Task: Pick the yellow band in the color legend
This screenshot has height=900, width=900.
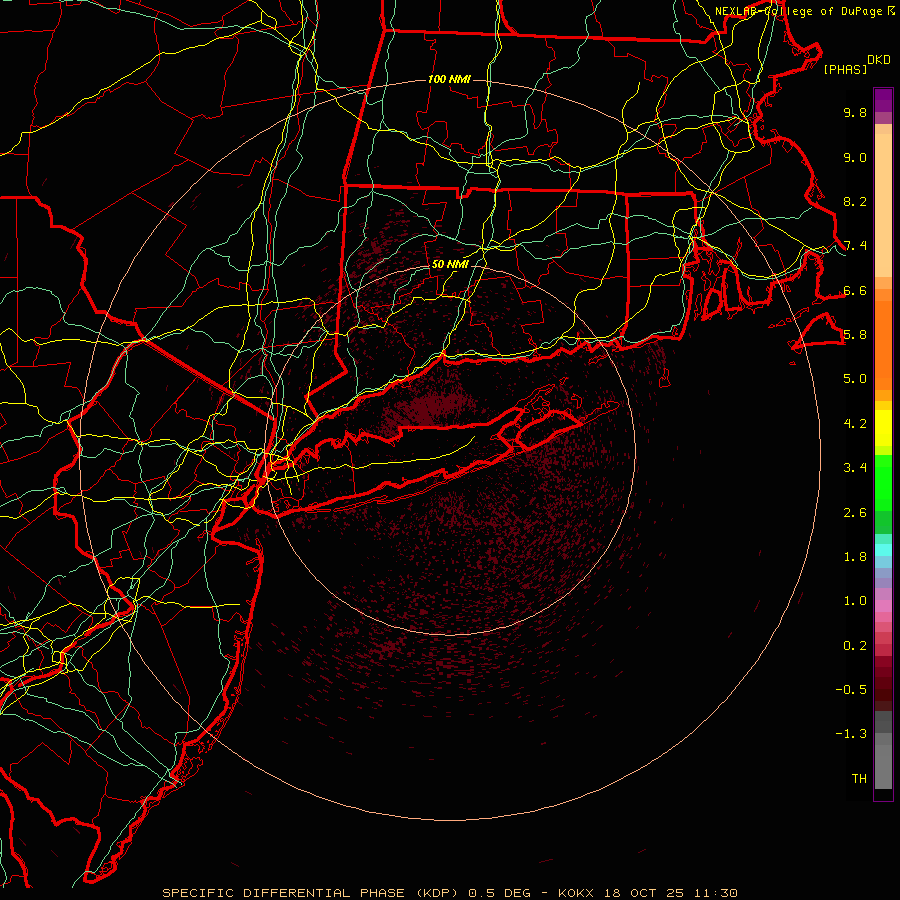Action: [x=883, y=428]
